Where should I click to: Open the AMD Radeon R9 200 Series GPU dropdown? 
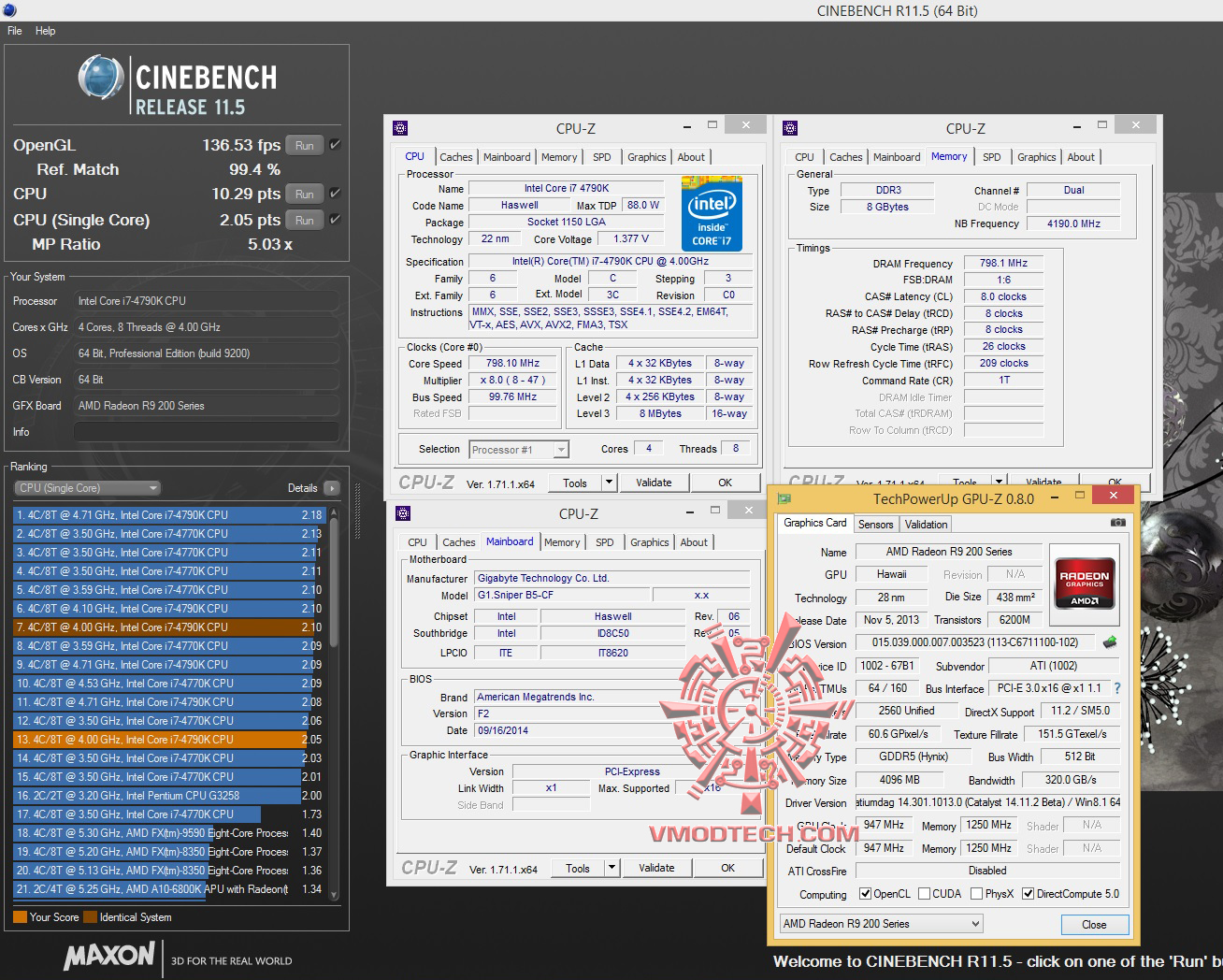coord(882,924)
